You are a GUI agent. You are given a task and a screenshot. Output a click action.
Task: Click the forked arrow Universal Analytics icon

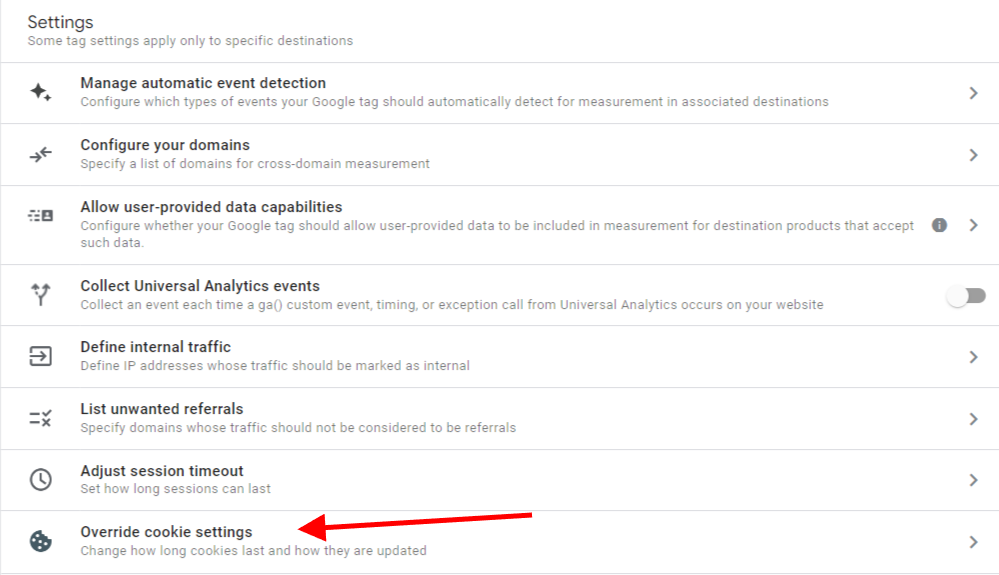[41, 294]
